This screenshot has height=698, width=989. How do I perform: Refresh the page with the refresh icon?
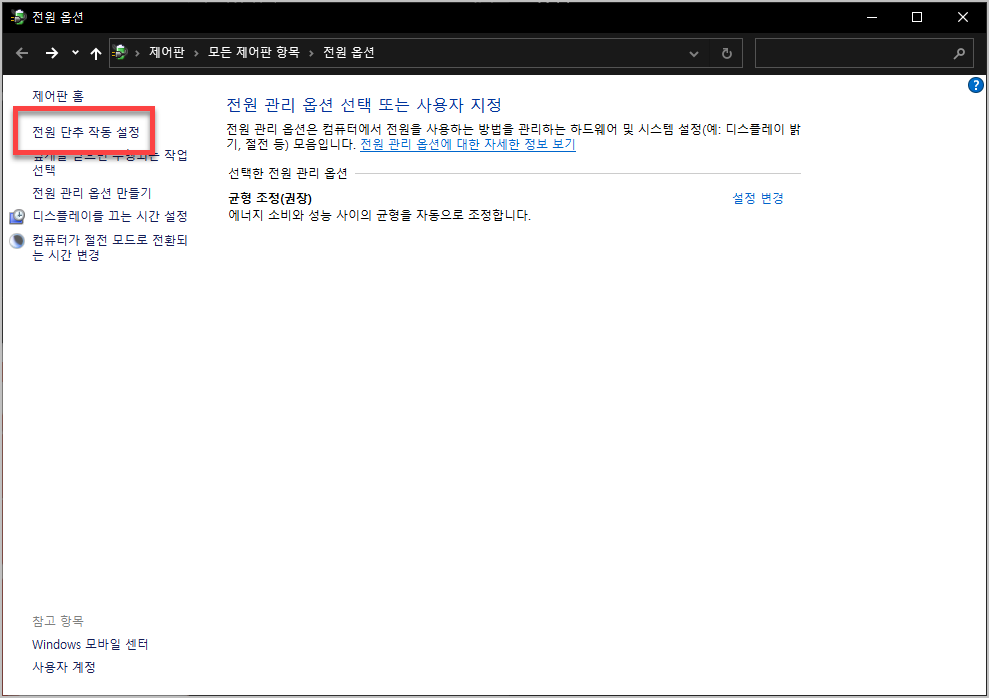(726, 53)
